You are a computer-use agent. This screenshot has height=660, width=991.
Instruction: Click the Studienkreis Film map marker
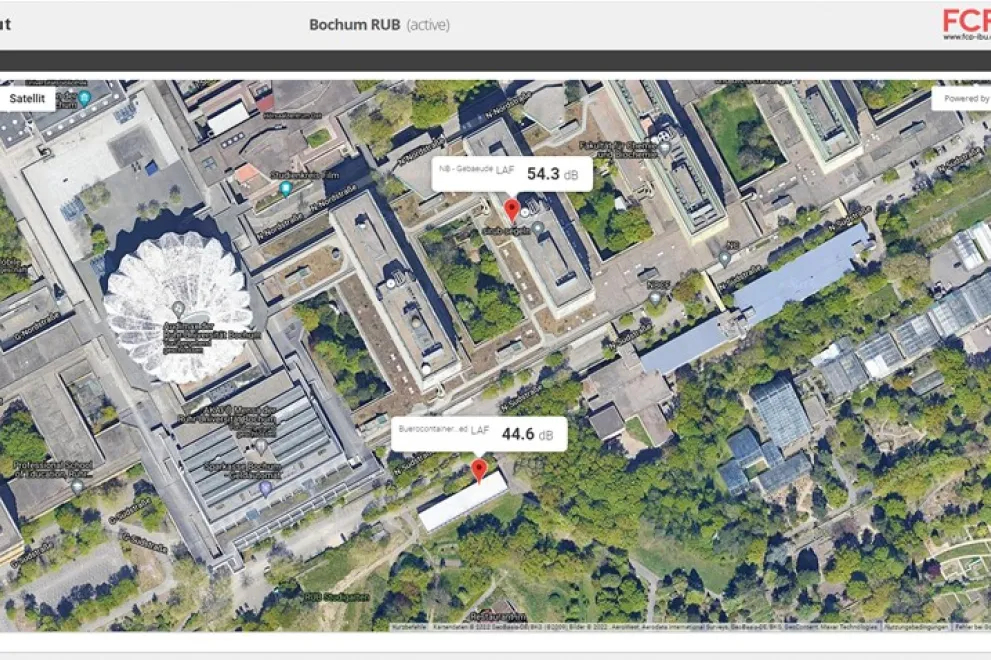click(286, 188)
